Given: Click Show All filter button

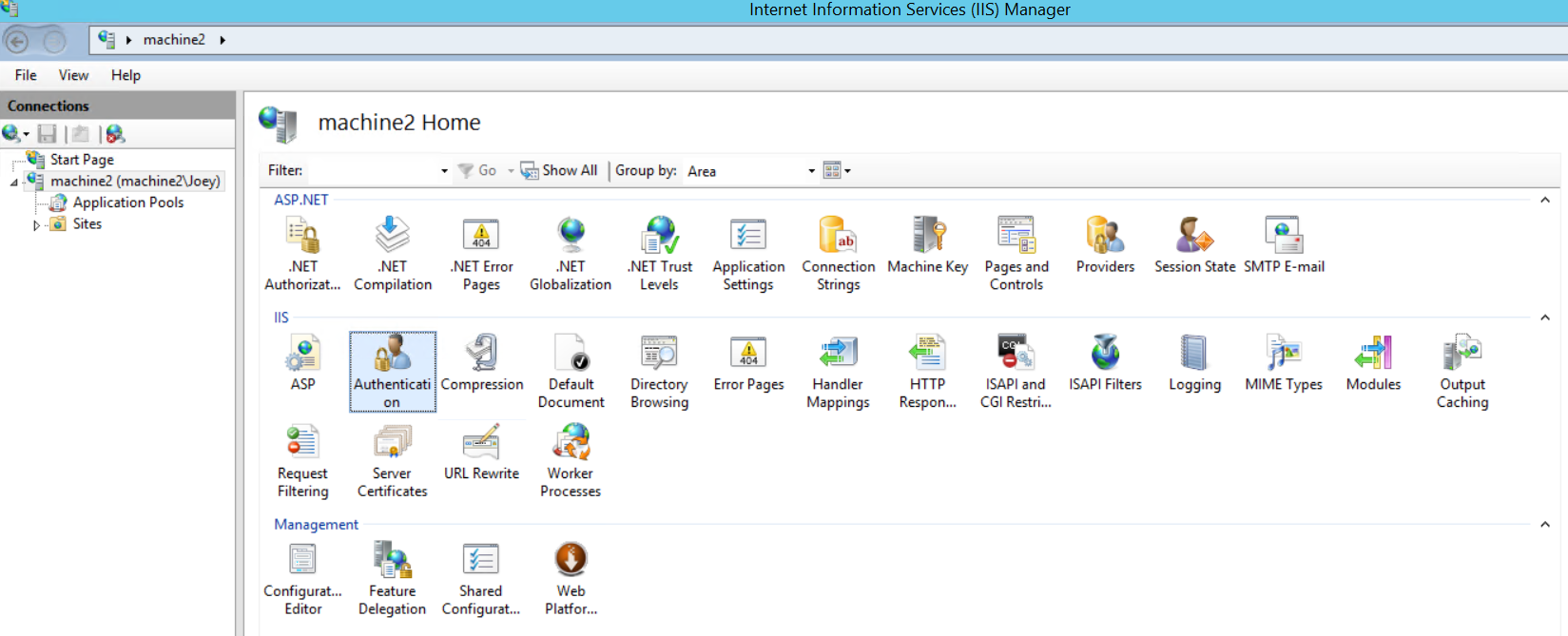Looking at the screenshot, I should pyautogui.click(x=559, y=170).
